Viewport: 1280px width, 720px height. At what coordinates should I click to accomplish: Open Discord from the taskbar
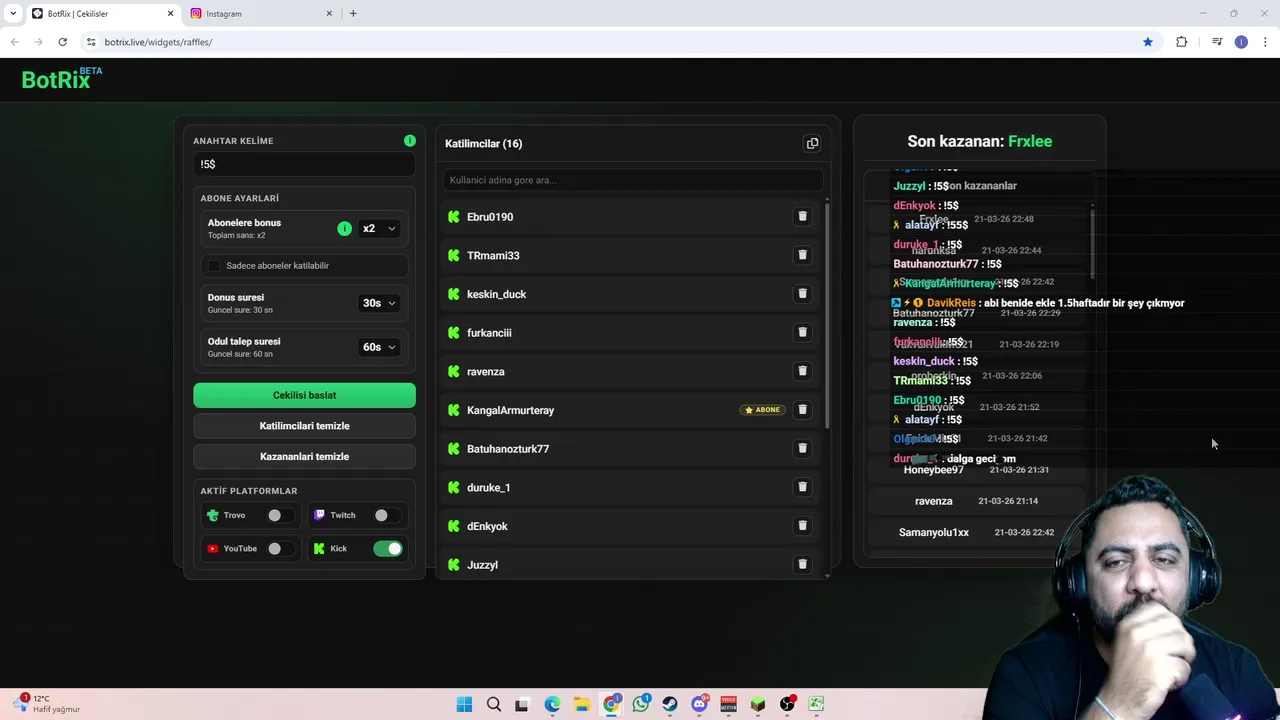pos(699,704)
